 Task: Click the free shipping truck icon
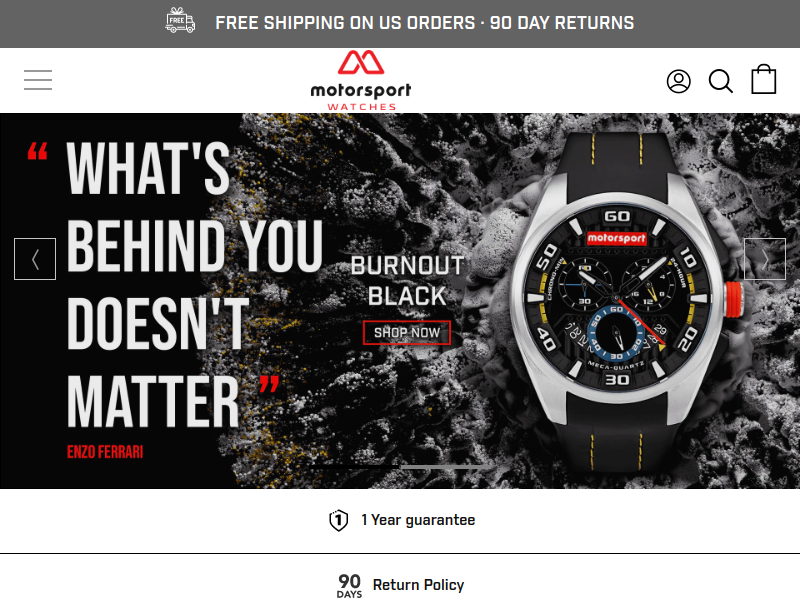(x=180, y=20)
